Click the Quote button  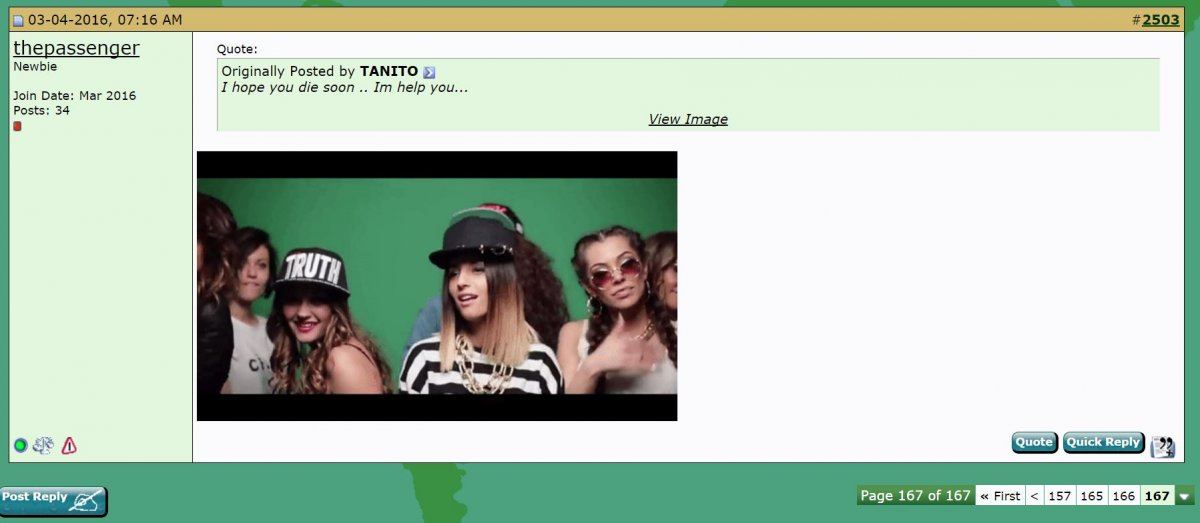click(x=1034, y=442)
